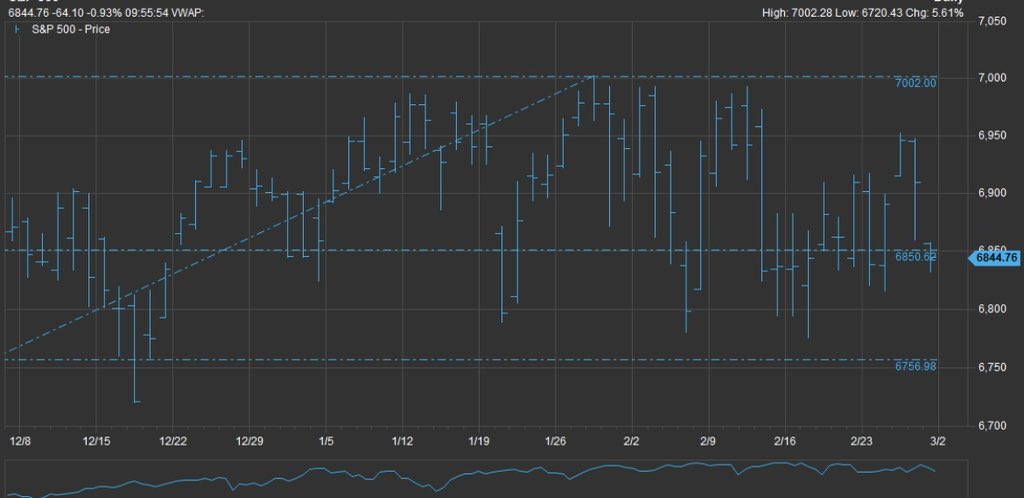Click the Chg: 5.61% value in header
This screenshot has height=498, width=1024.
[x=935, y=12]
